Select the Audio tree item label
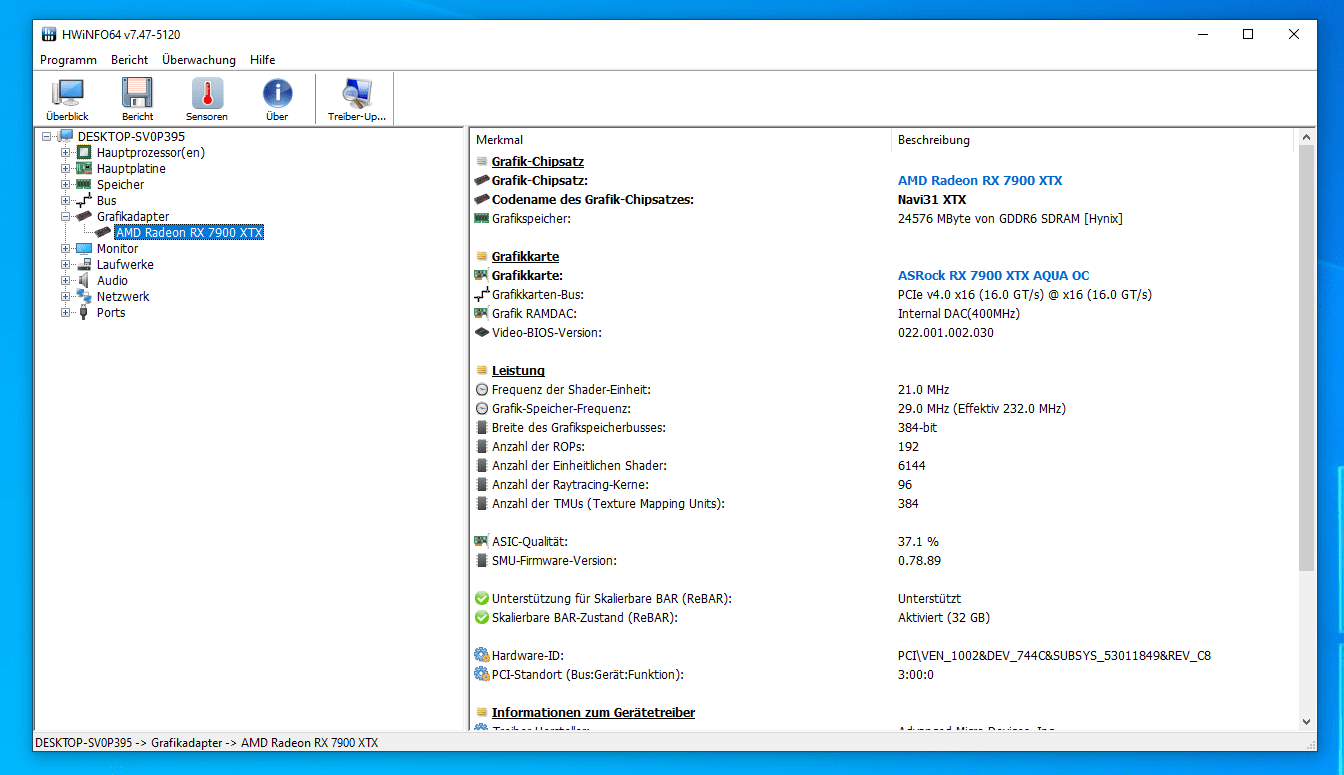The height and width of the screenshot is (775, 1344). 112,281
